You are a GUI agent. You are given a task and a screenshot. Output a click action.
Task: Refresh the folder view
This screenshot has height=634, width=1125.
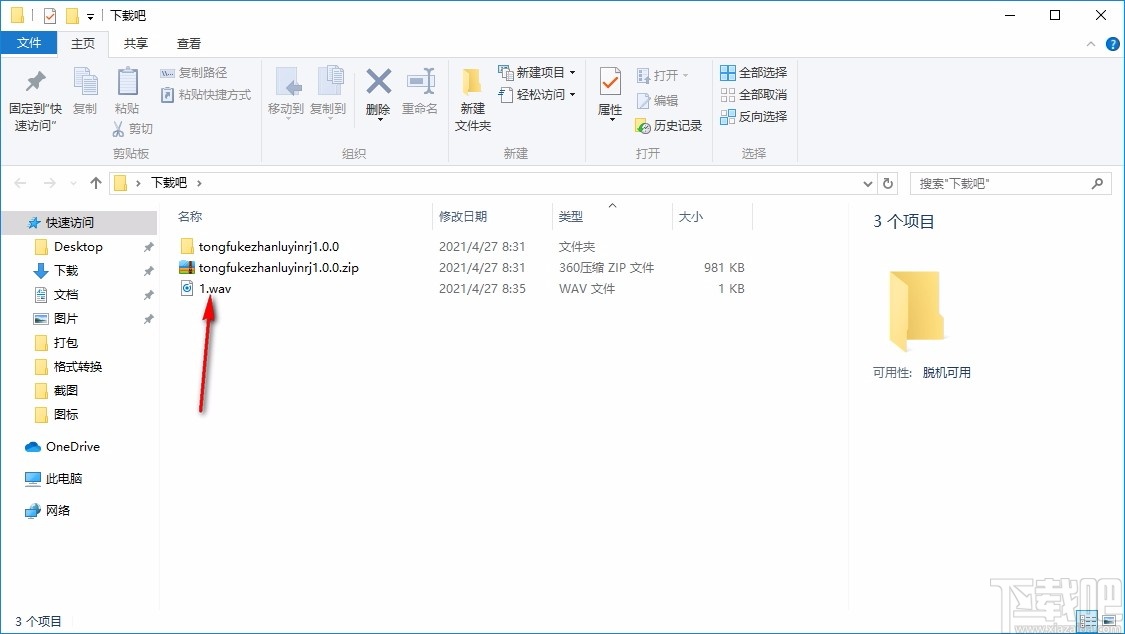(888, 183)
